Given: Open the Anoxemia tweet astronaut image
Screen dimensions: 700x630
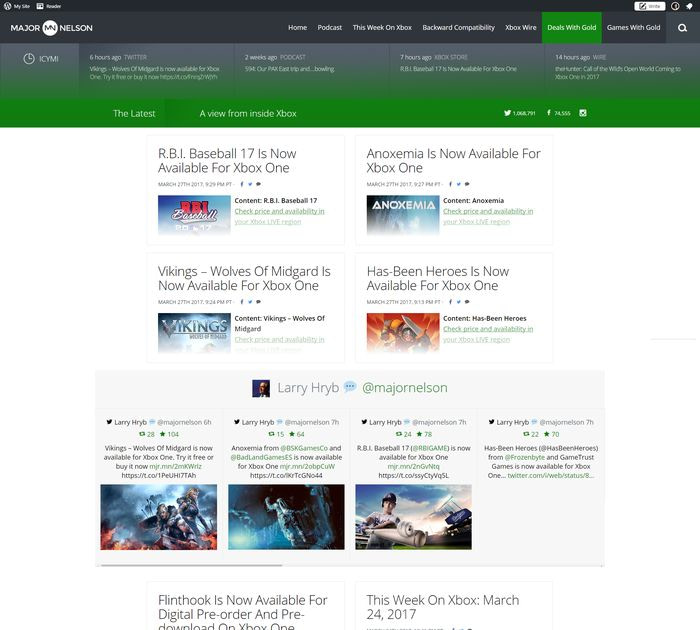Looking at the screenshot, I should [x=286, y=517].
